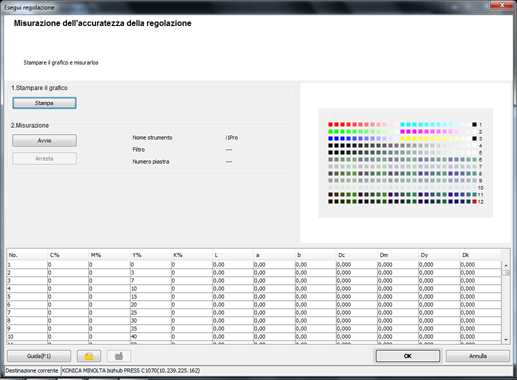517x380 pixels.
Task: Click the Y% column header
Action: 151,255
